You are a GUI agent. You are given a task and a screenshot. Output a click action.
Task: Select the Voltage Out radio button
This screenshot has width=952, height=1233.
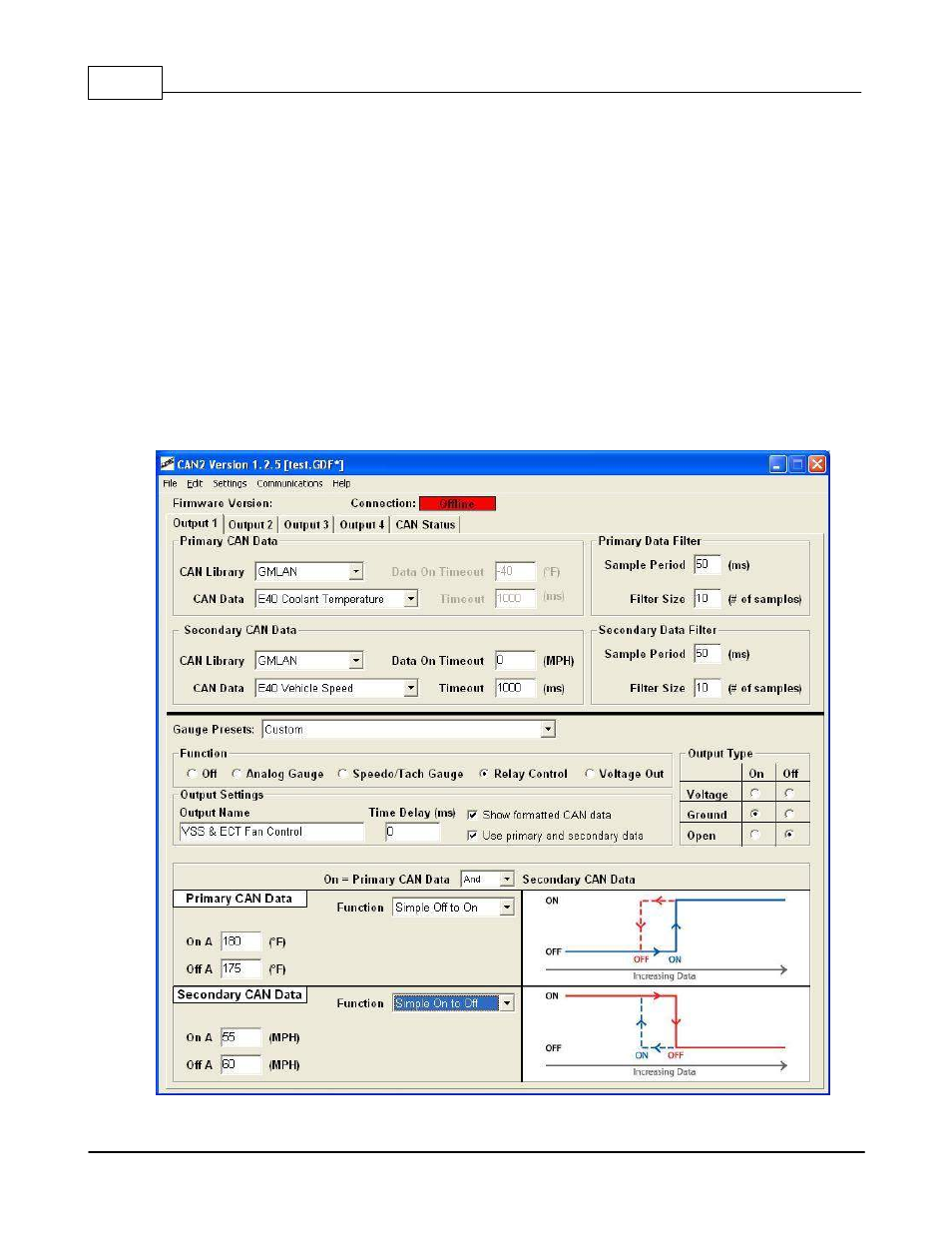click(590, 774)
